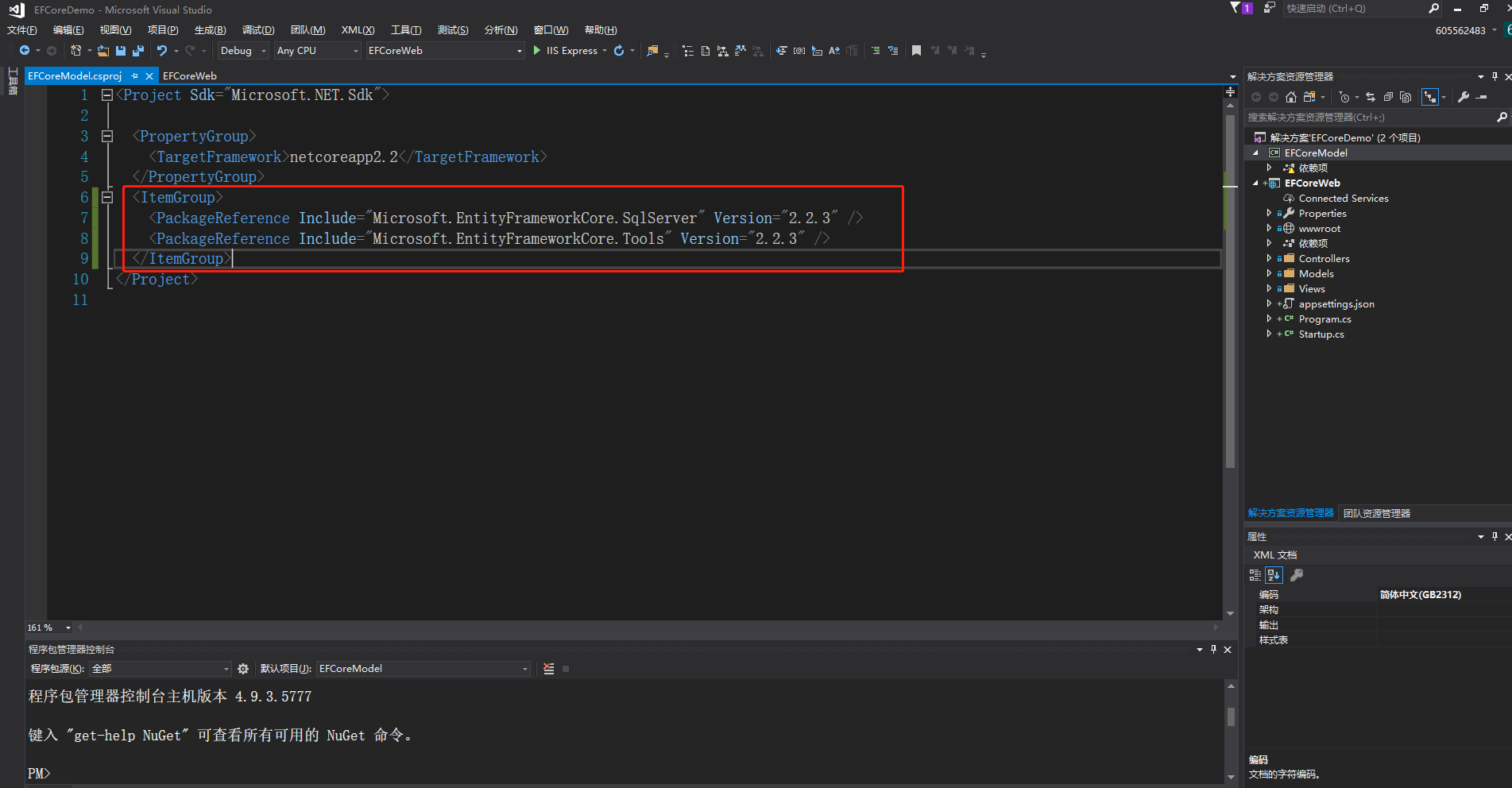
Task: Toggle file nesting view in Solution Explorer
Action: point(1430,97)
